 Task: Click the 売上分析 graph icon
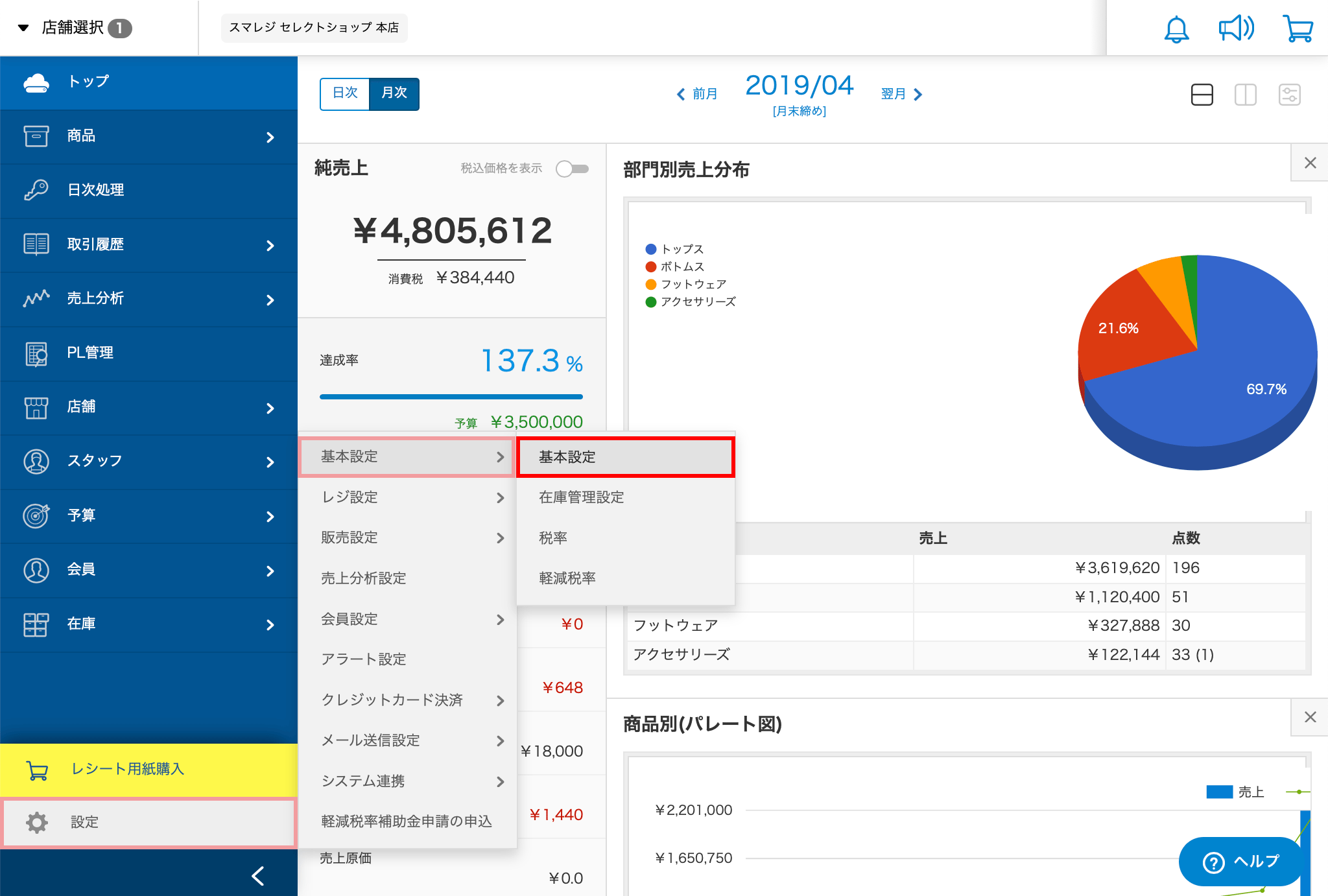point(36,298)
